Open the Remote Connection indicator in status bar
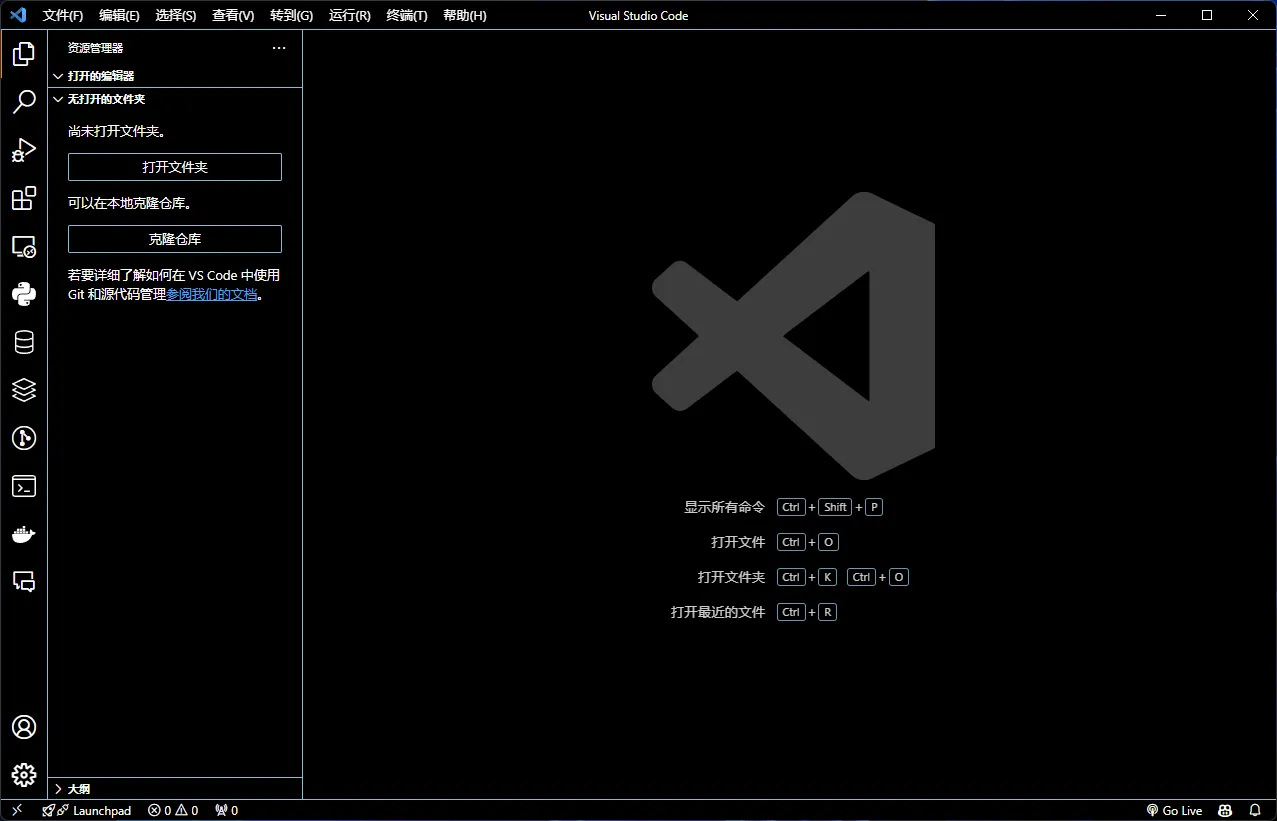The height and width of the screenshot is (821, 1277). (x=16, y=810)
